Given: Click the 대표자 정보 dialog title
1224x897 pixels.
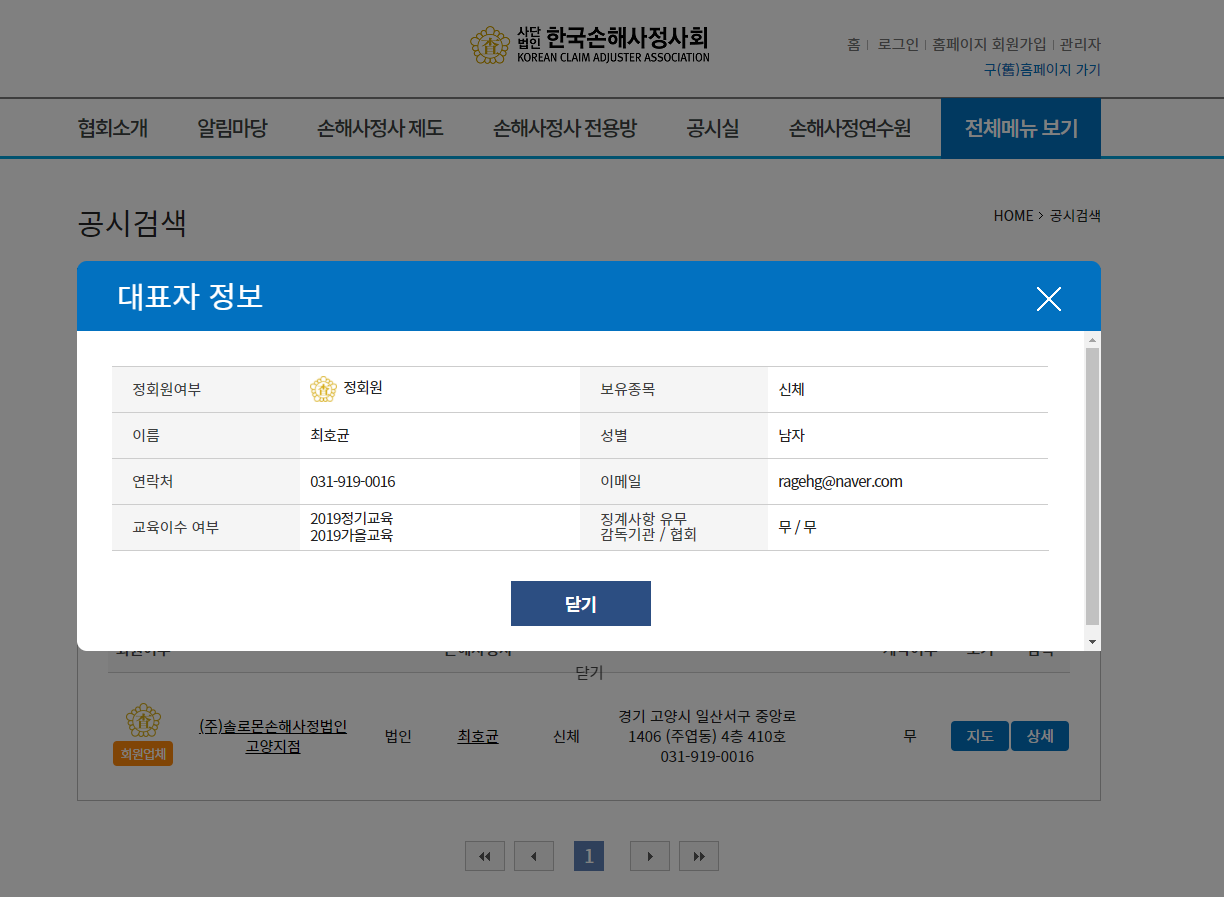Looking at the screenshot, I should (x=190, y=296).
